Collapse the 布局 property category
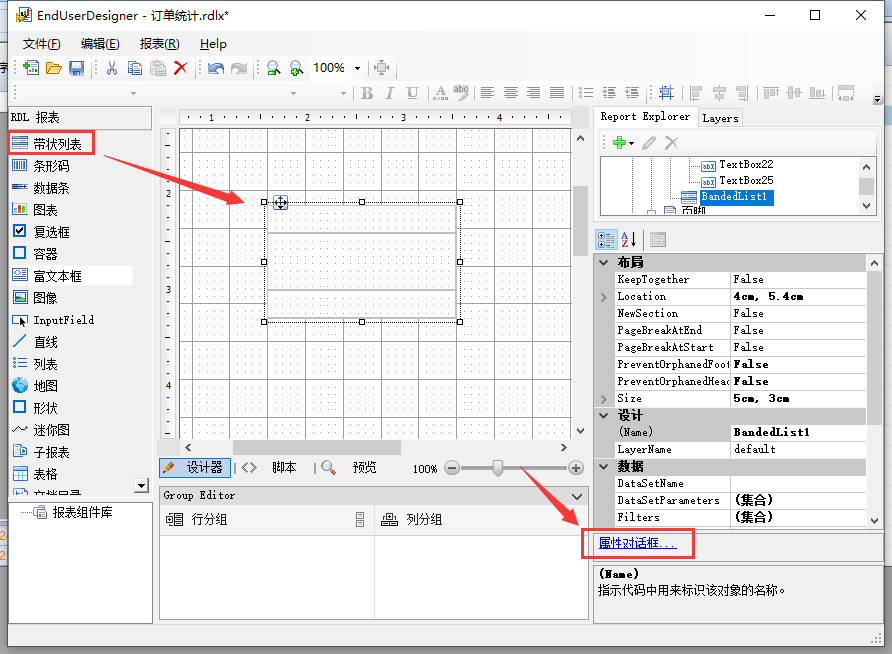The height and width of the screenshot is (654, 892). (x=604, y=262)
